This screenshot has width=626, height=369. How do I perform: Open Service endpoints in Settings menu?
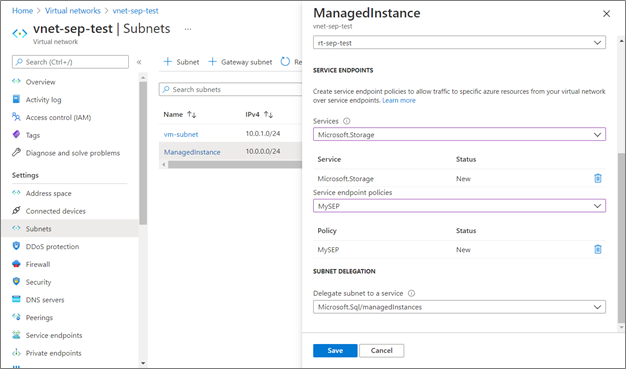tap(54, 335)
